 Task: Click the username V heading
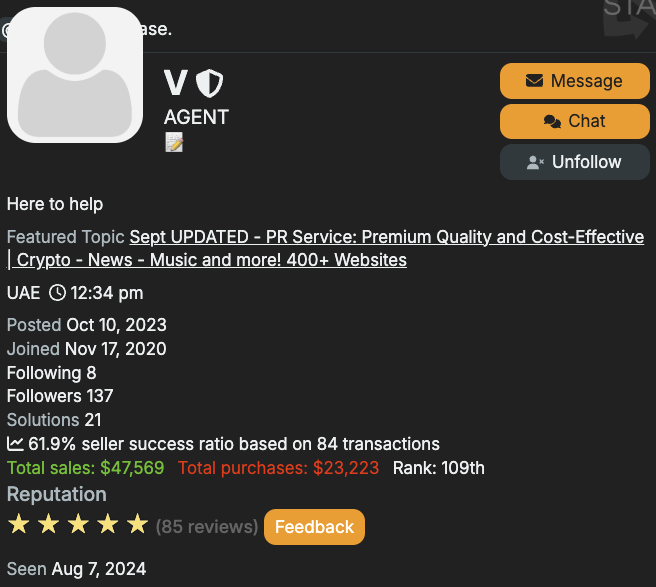click(x=175, y=82)
